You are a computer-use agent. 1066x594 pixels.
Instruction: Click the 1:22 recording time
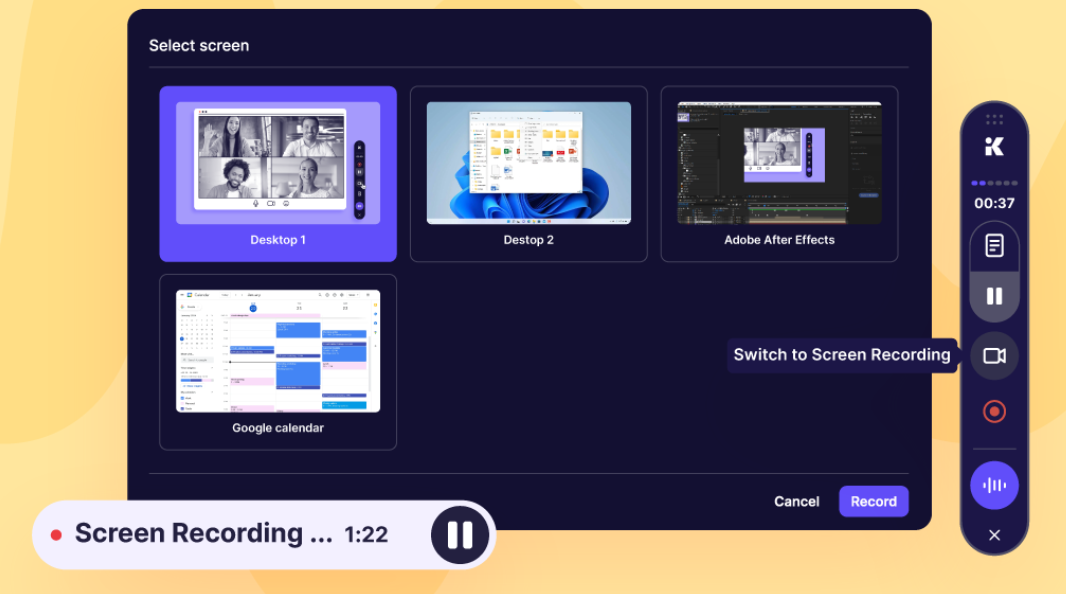(366, 535)
